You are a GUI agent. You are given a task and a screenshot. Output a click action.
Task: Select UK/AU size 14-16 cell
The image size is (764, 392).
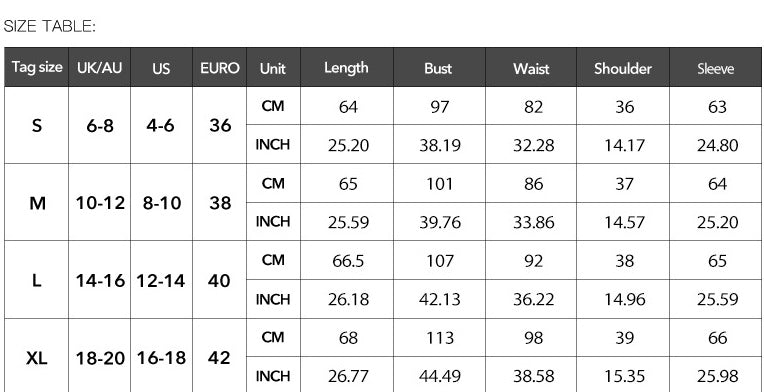pyautogui.click(x=99, y=280)
